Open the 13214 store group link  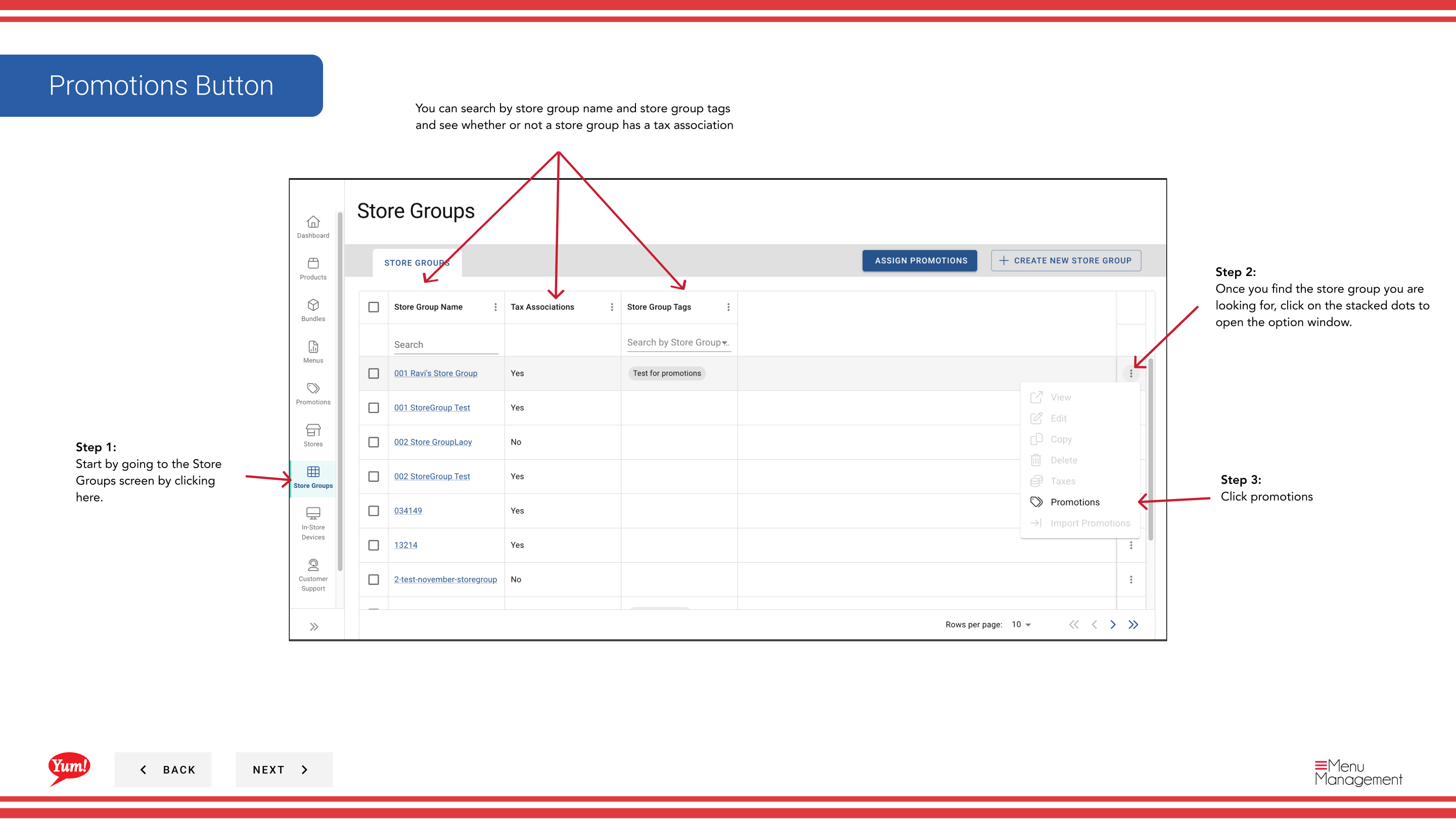click(406, 545)
